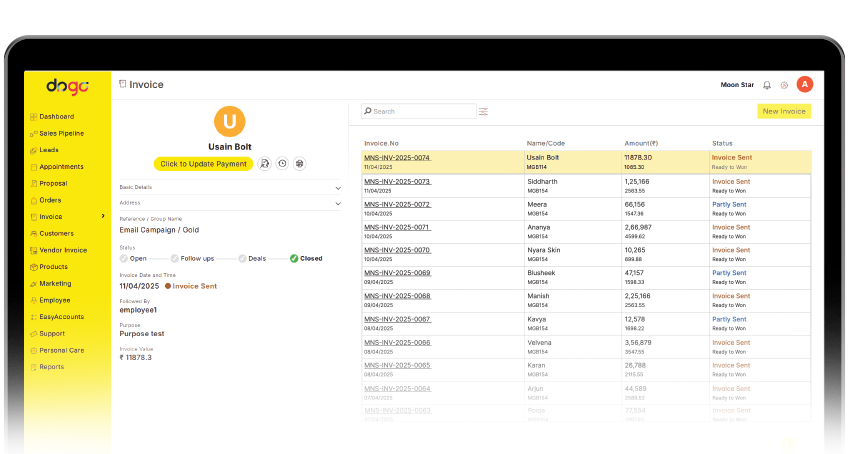Expand the Invoice submenu arrow in sidebar
Image resolution: width=850 pixels, height=454 pixels.
point(103,216)
